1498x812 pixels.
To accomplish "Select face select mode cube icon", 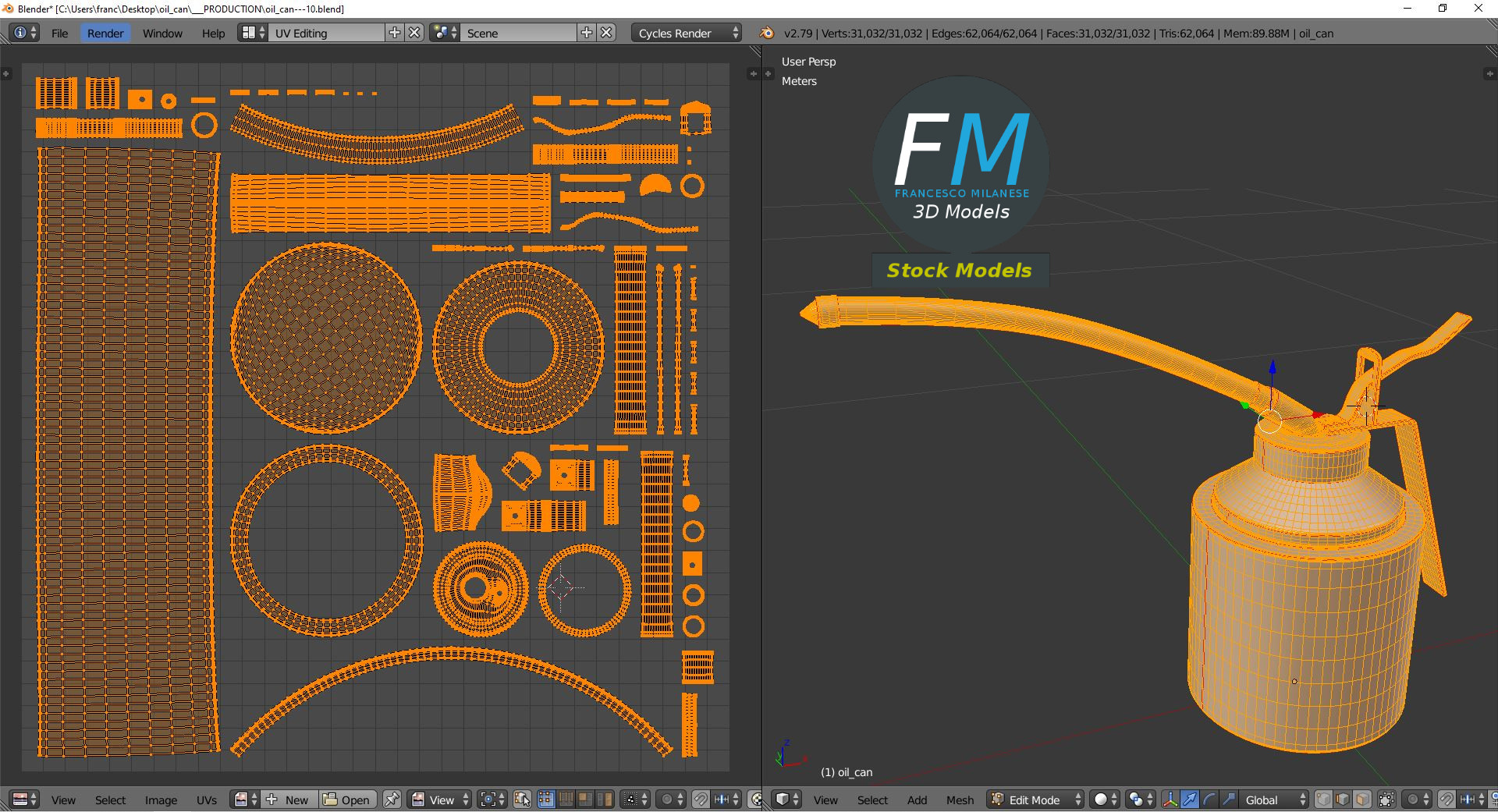I will pos(1362,800).
